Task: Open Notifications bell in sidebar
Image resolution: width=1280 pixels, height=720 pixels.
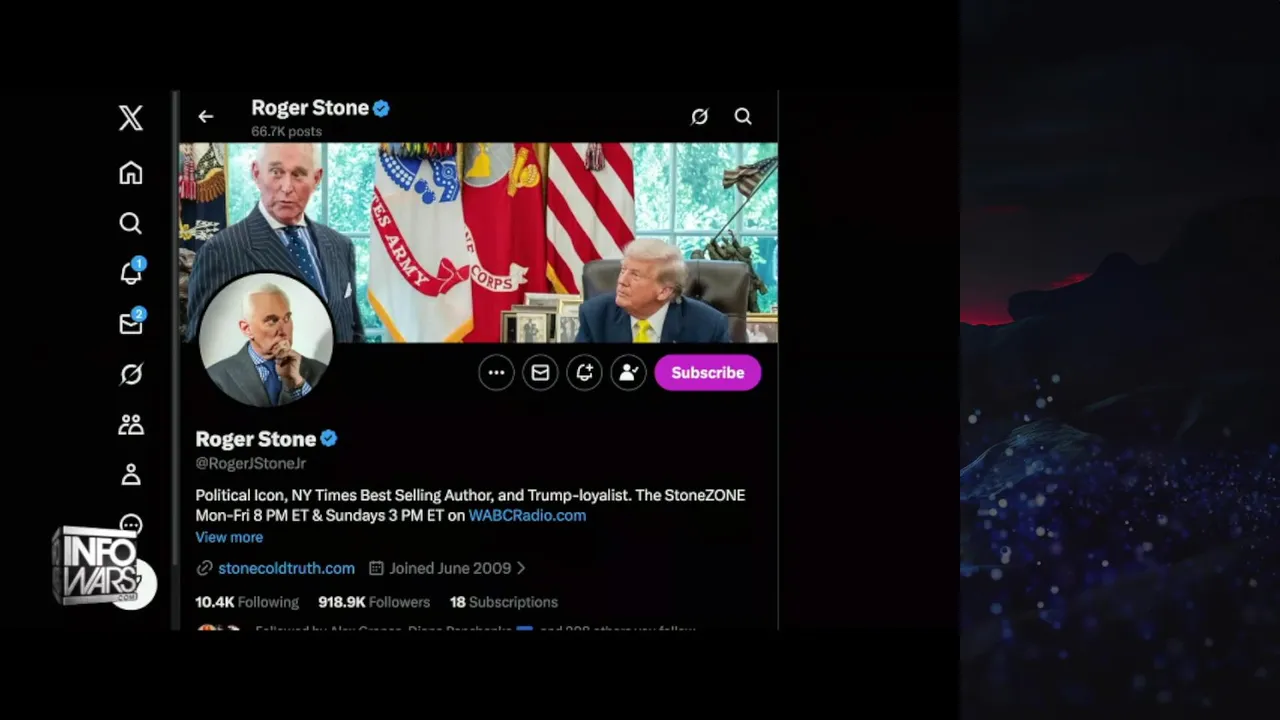Action: point(132,272)
